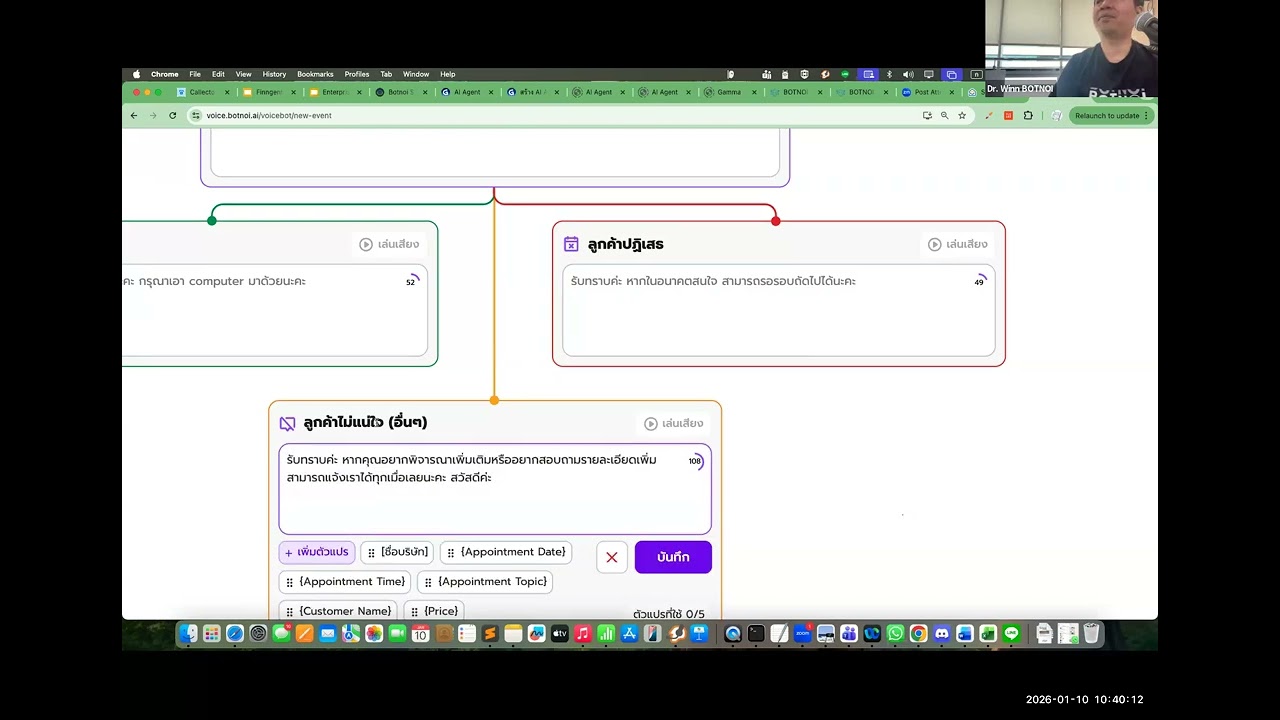Click the muted-chat icon beside ลูกค้าไม่แน่ใจ
Viewport: 1280px width, 720px height.
287,423
